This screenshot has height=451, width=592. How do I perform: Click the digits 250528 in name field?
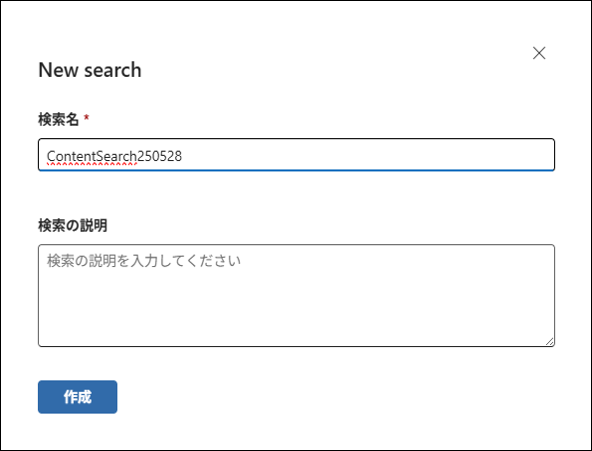coord(159,156)
